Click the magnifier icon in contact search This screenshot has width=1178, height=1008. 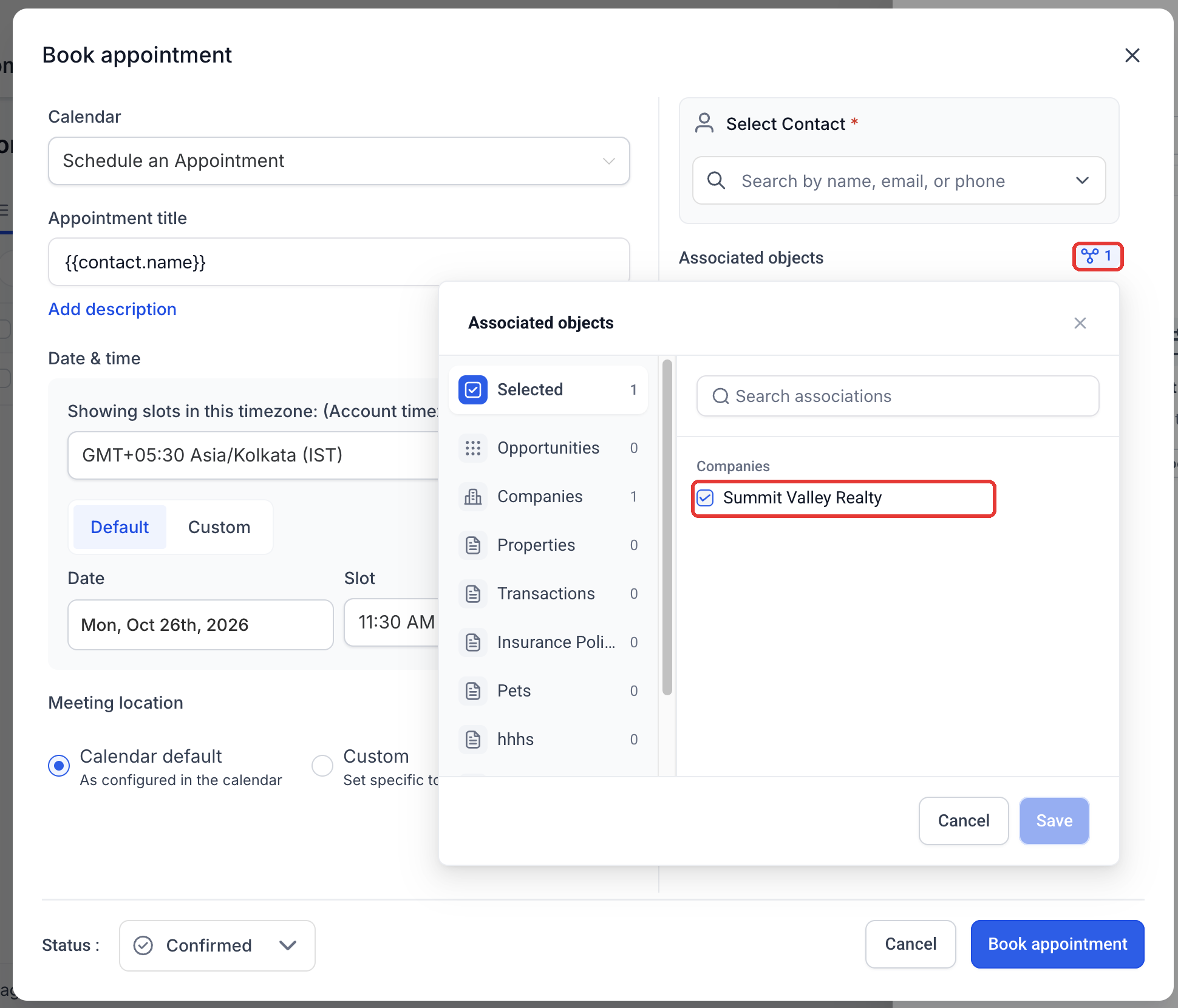coord(717,180)
